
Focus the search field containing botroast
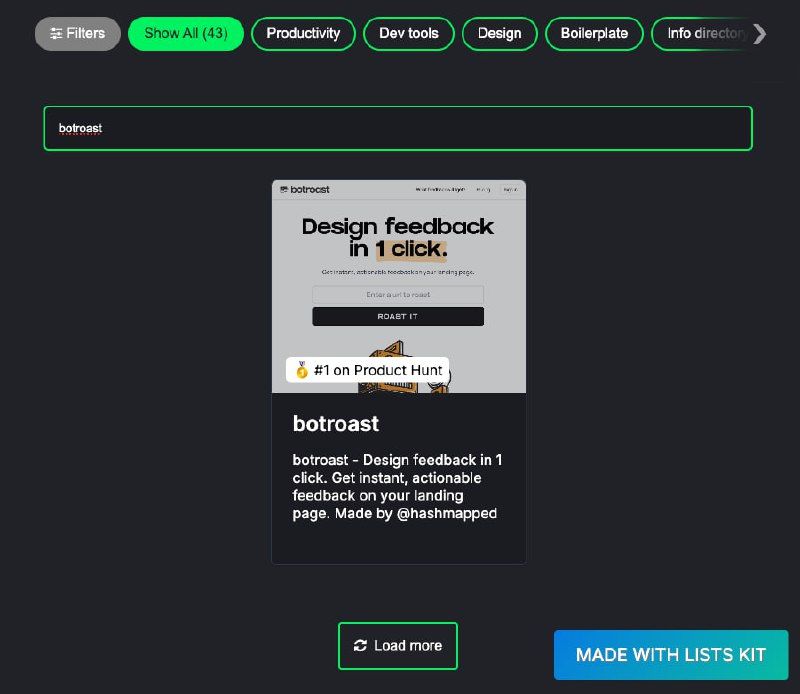398,128
